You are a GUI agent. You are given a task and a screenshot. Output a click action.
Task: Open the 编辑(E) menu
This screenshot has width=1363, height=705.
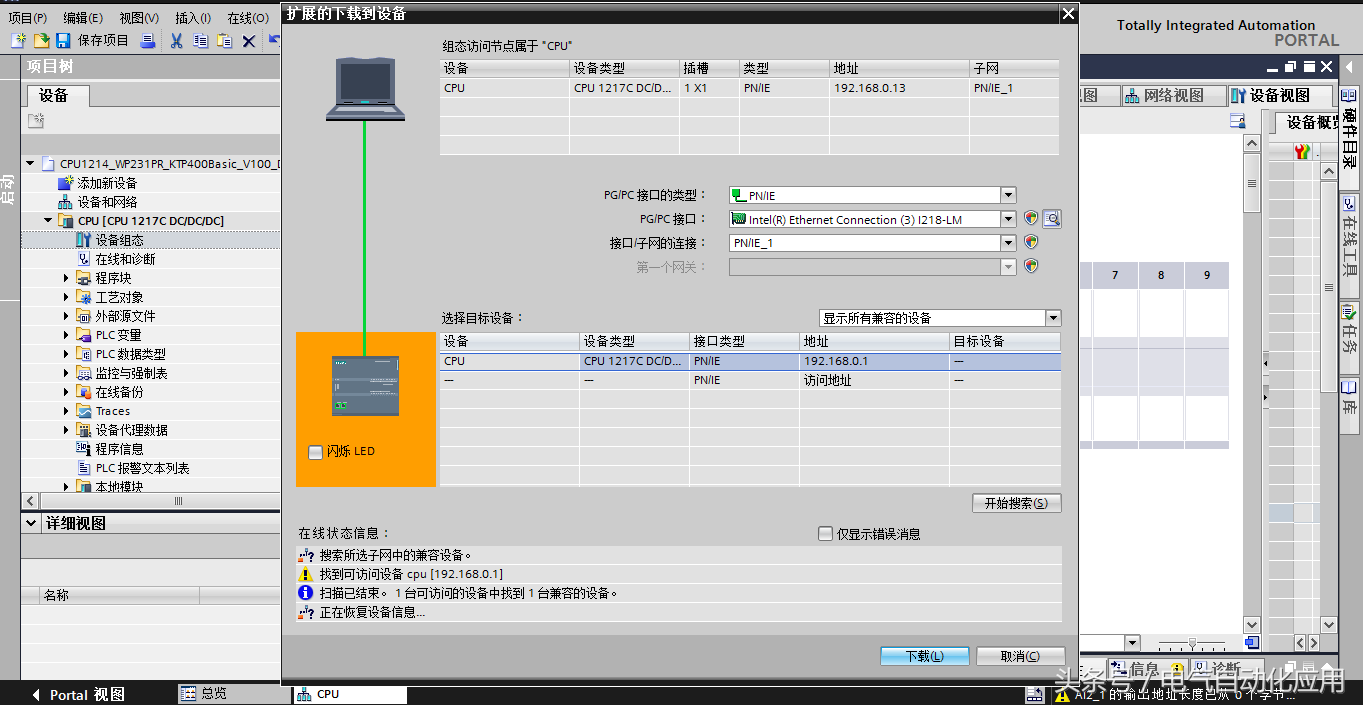83,18
